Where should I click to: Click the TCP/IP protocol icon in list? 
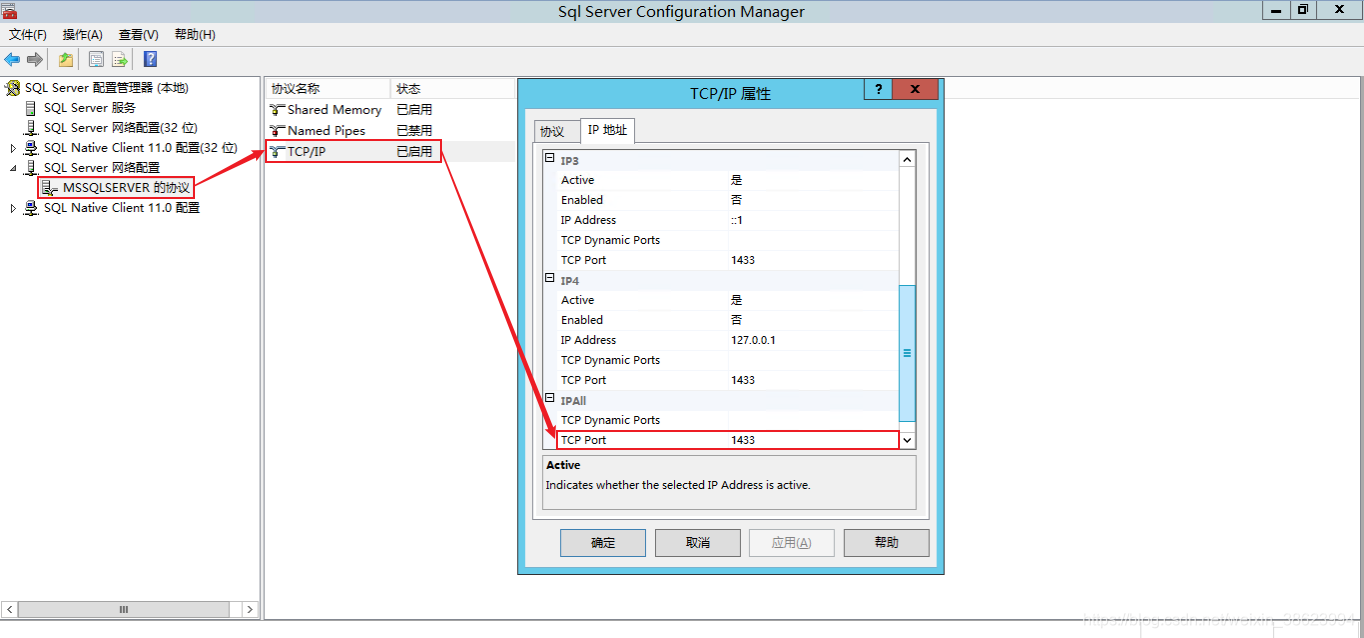point(278,152)
